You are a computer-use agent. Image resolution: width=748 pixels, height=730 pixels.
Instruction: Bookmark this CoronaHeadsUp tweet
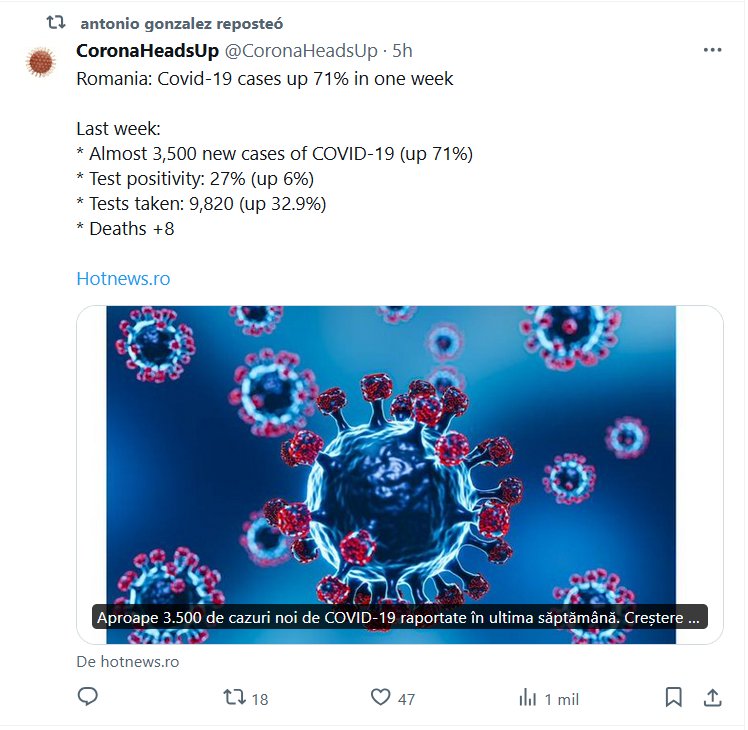click(x=674, y=697)
